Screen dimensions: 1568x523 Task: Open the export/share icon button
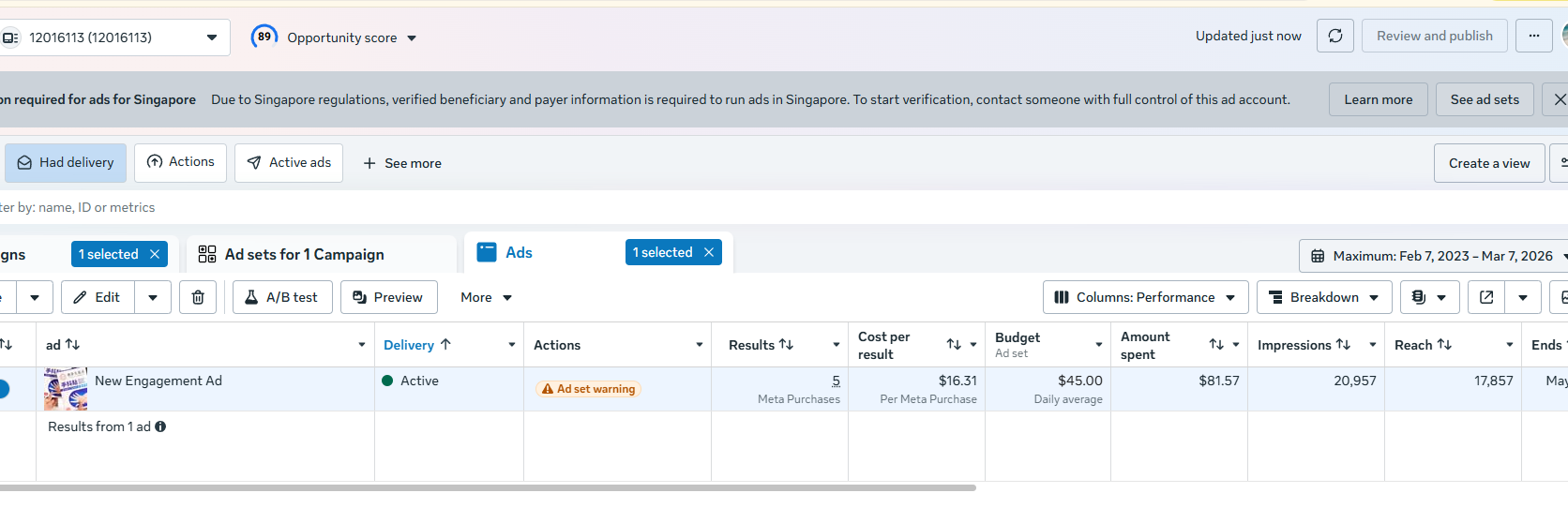tap(1486, 297)
